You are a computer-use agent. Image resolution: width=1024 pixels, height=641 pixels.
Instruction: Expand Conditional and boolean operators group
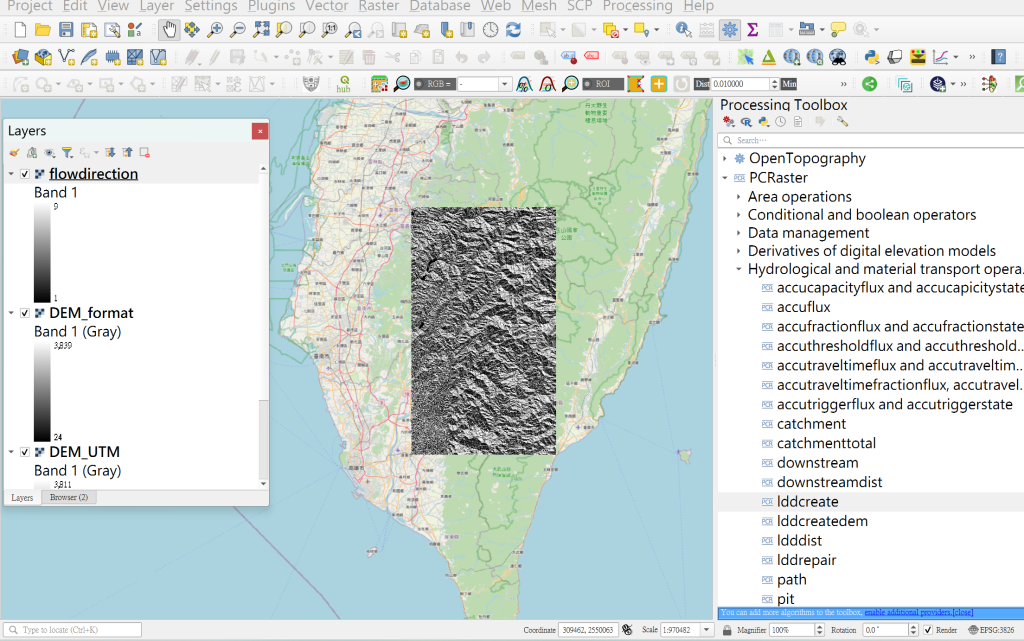tap(739, 215)
